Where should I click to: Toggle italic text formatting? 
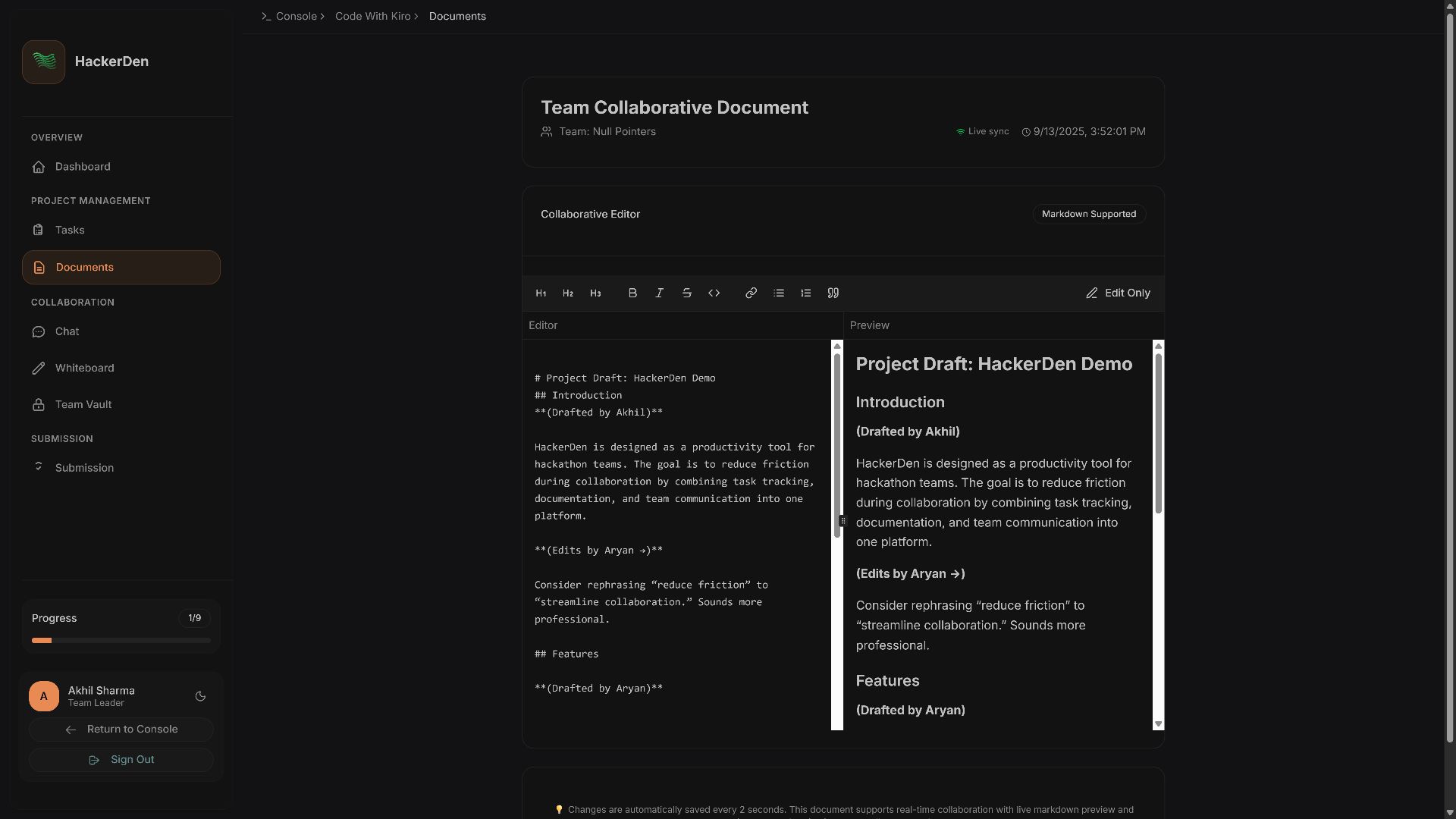point(660,293)
